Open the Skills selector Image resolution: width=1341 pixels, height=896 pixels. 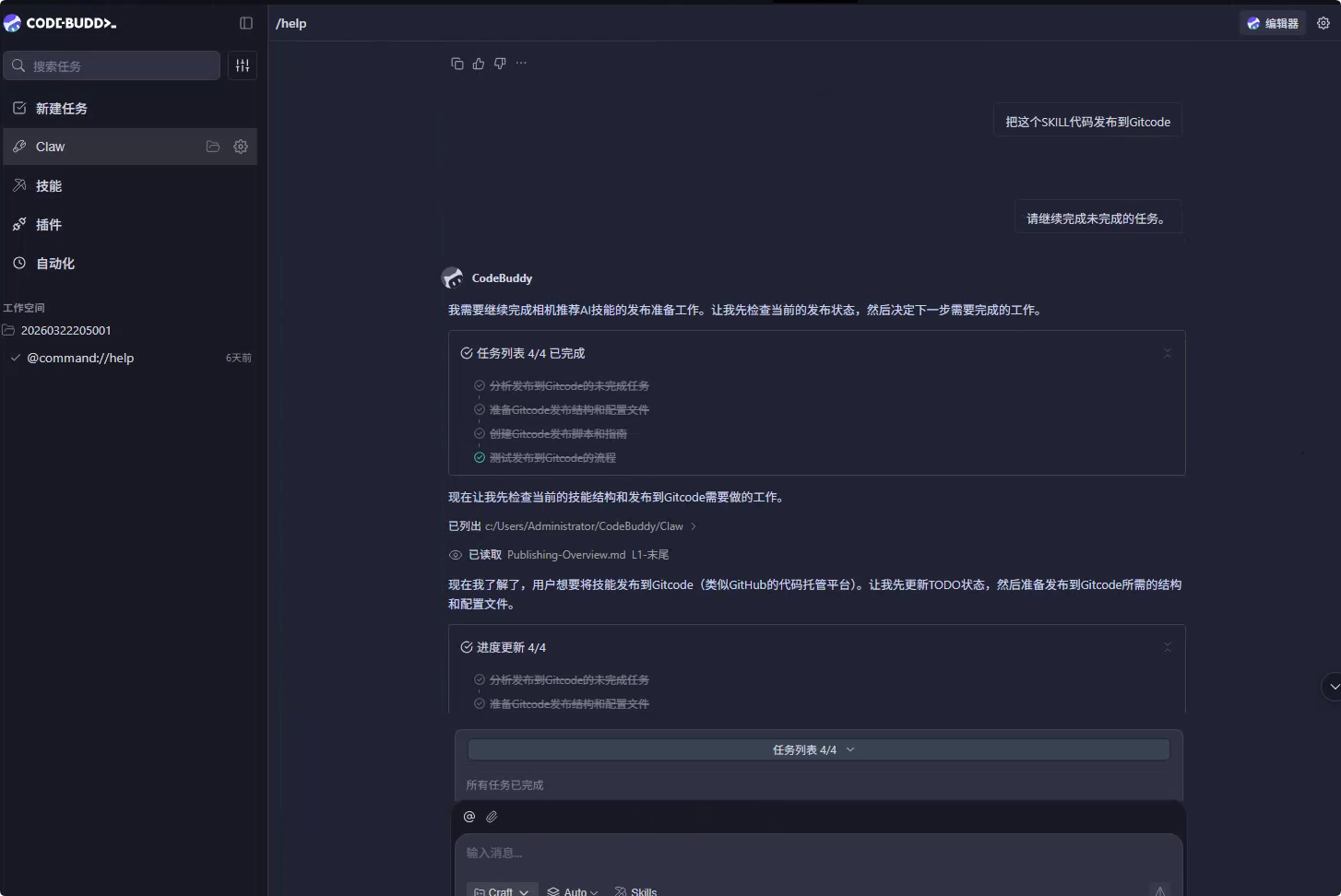[x=635, y=891]
